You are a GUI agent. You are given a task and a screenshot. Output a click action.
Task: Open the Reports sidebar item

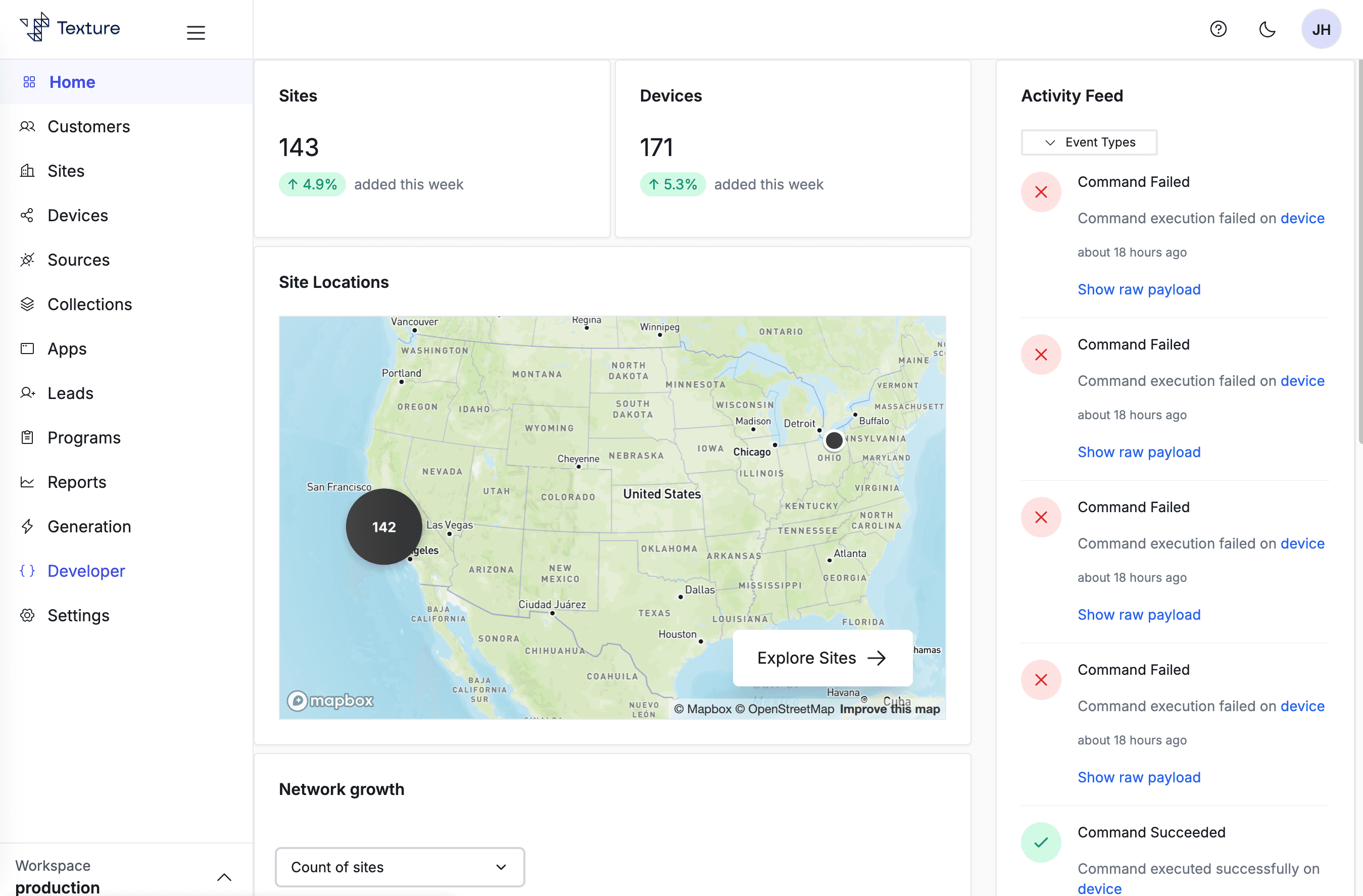[x=77, y=482]
